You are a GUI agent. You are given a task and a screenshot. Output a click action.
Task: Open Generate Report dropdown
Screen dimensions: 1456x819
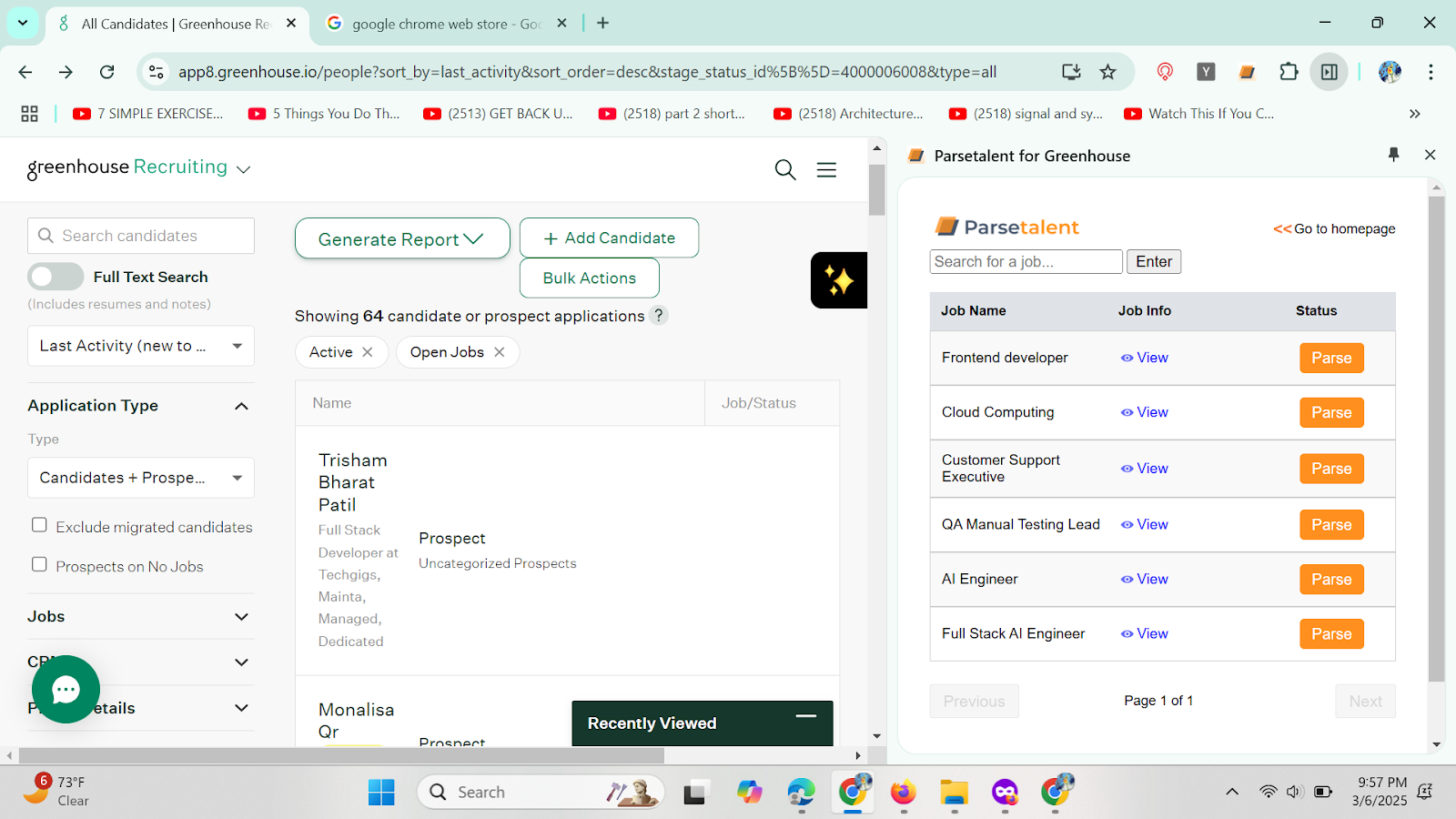pos(402,238)
